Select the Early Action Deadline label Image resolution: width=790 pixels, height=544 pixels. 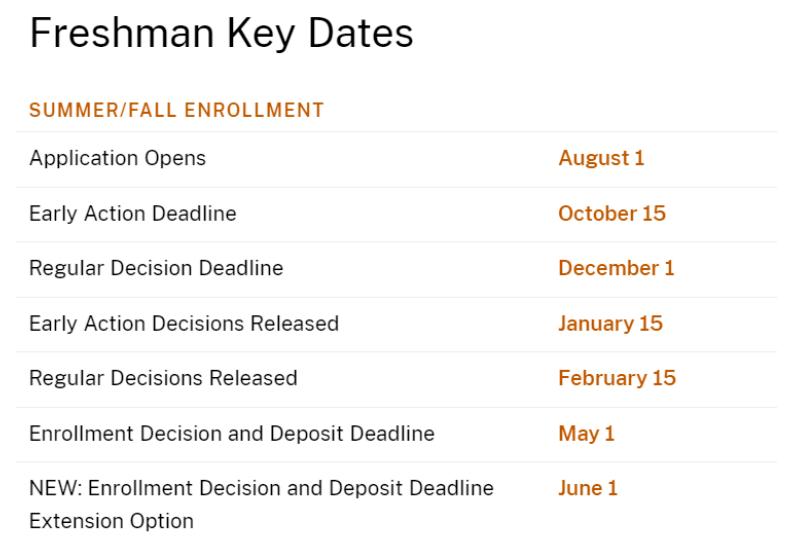[132, 213]
